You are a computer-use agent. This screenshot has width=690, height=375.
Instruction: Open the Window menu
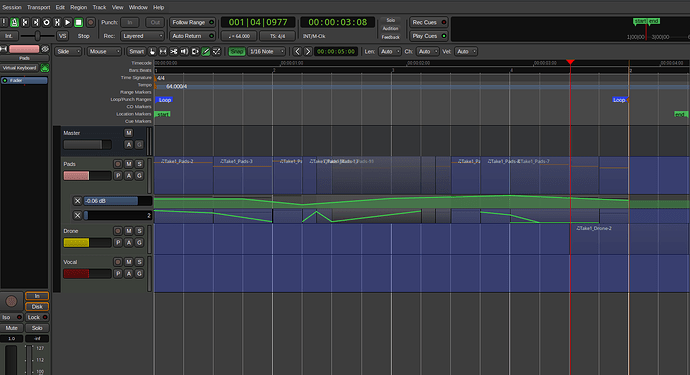pyautogui.click(x=138, y=7)
